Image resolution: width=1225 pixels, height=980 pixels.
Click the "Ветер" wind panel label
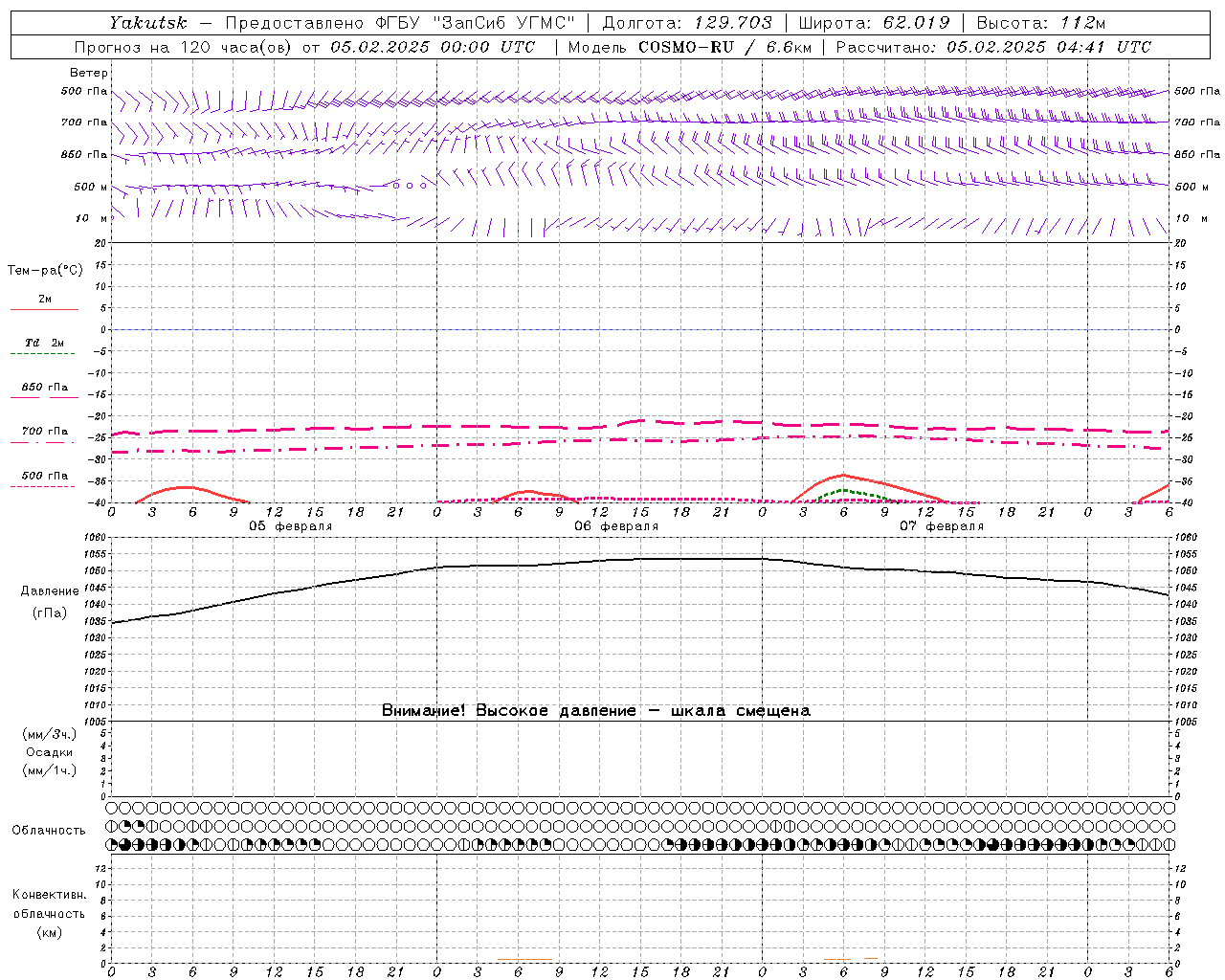pyautogui.click(x=89, y=73)
